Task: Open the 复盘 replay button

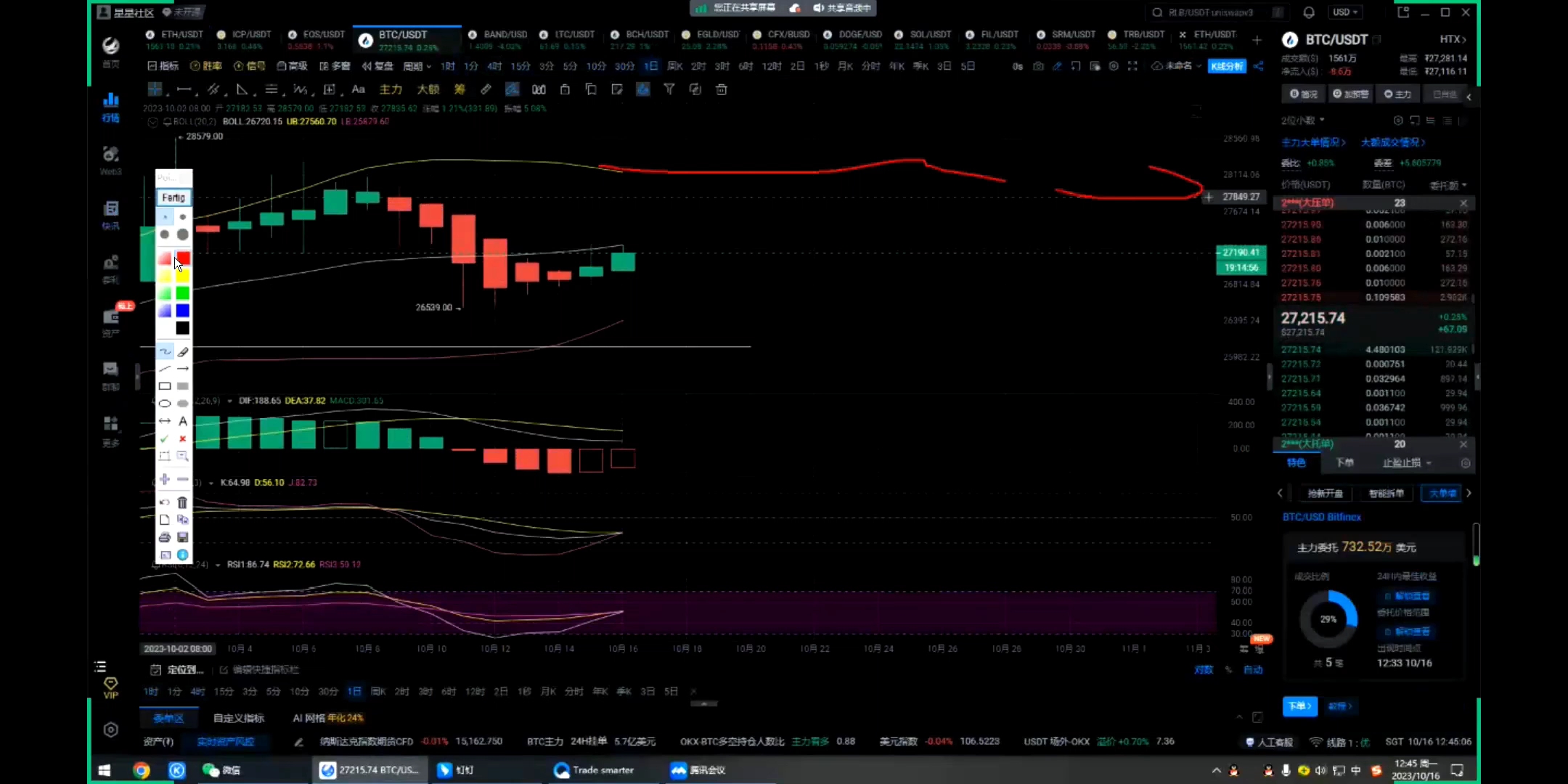Action: pos(378,66)
